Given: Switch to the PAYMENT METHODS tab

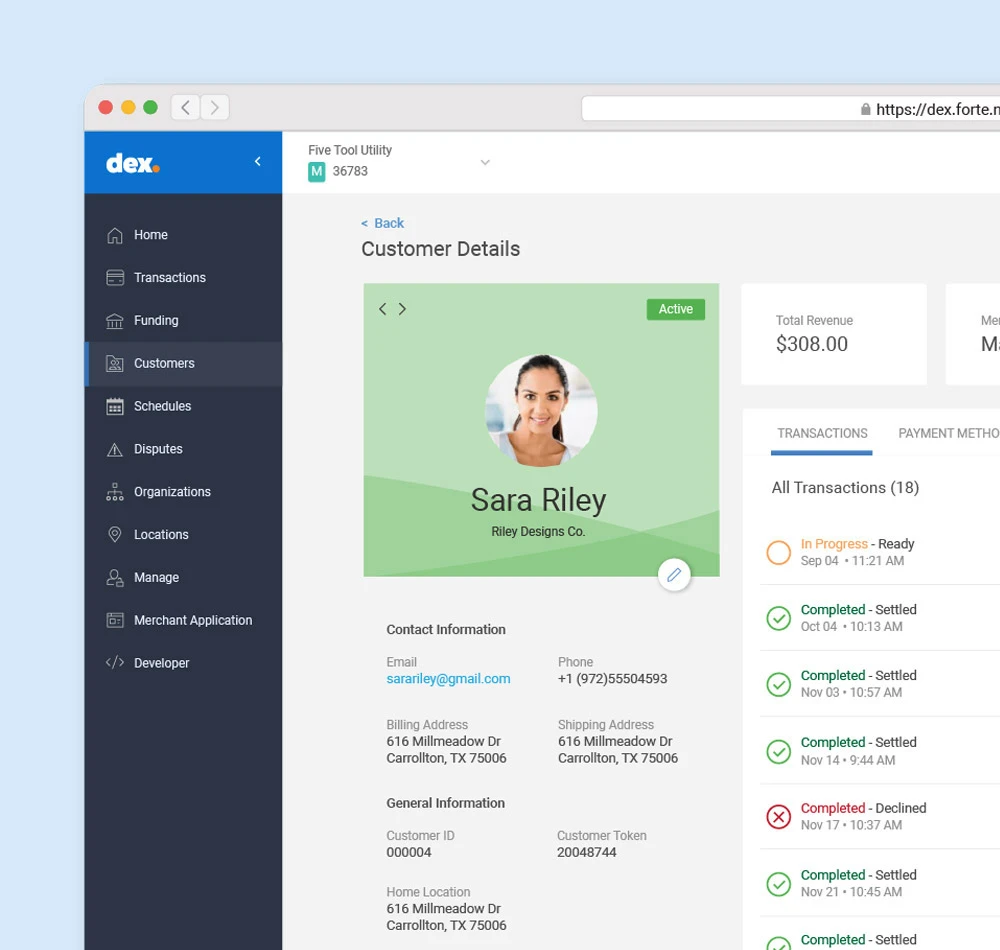Looking at the screenshot, I should tap(949, 434).
